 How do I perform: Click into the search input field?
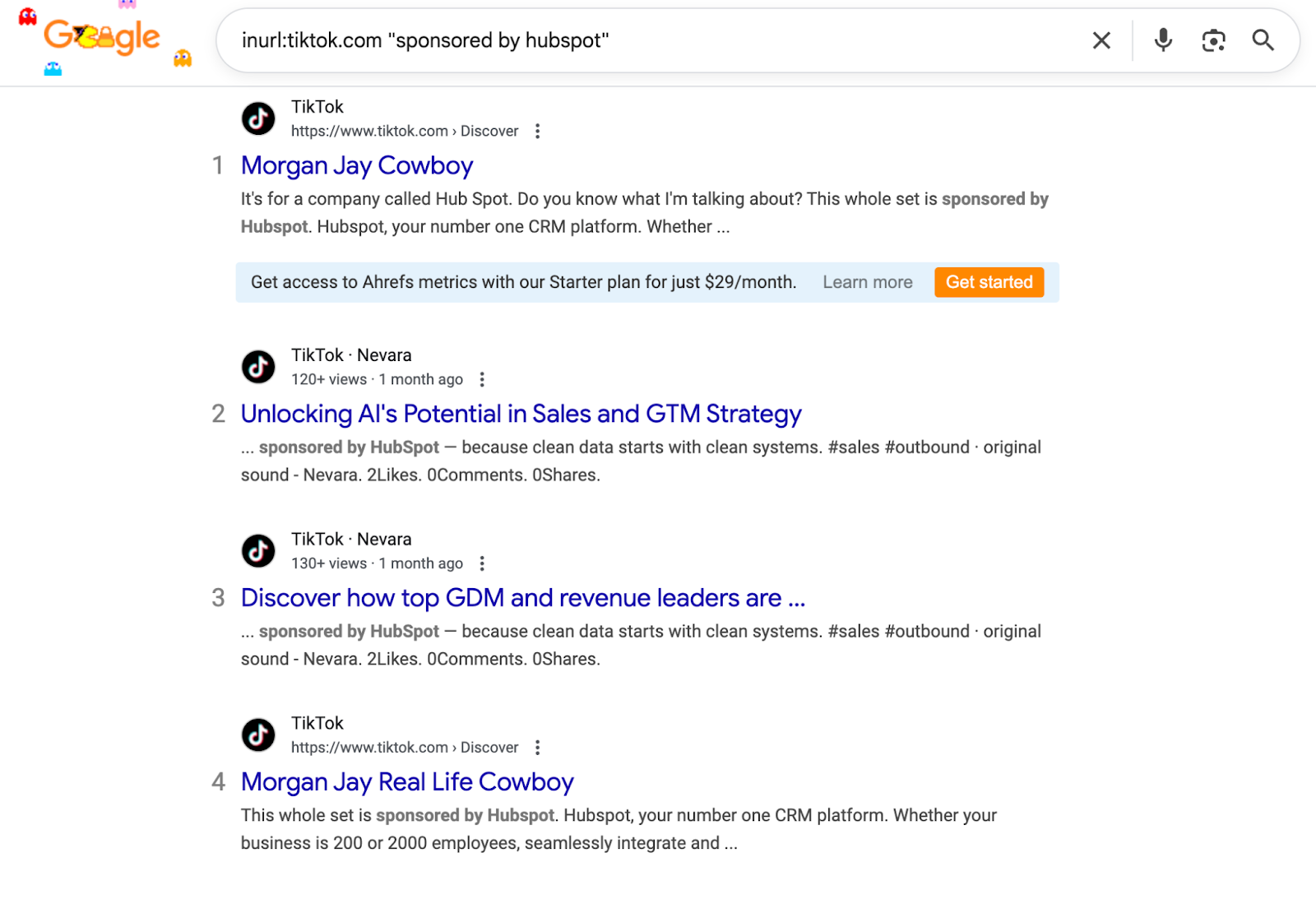(x=658, y=40)
